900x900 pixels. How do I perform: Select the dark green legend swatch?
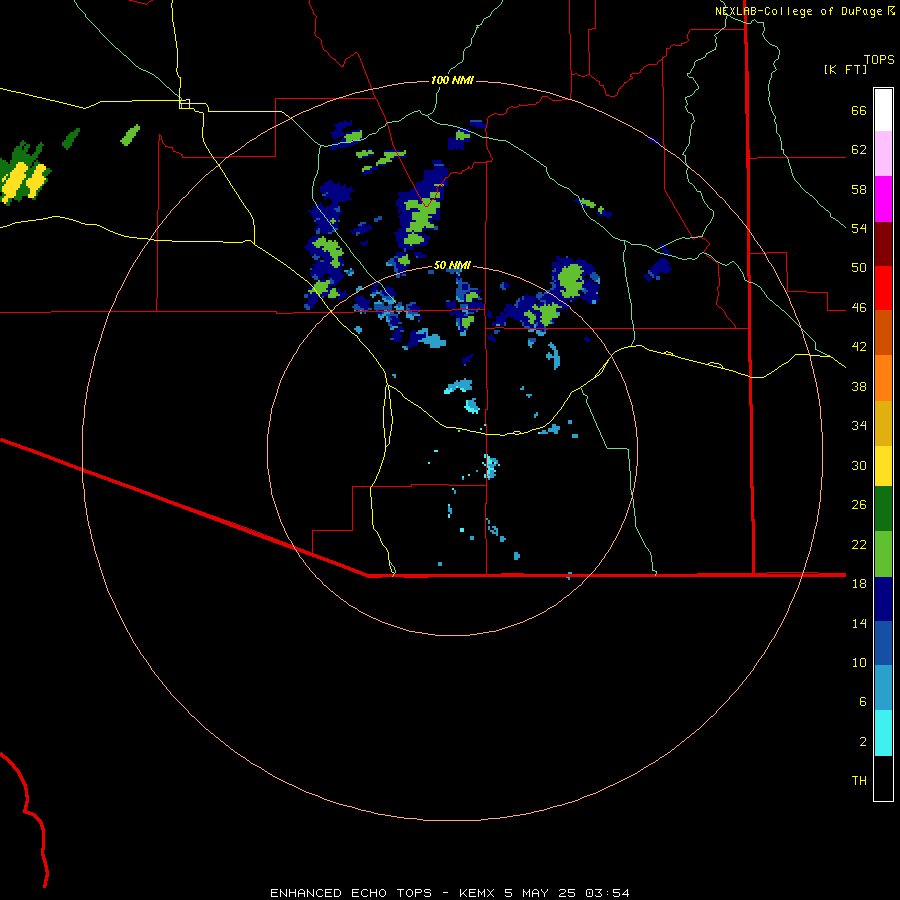tap(883, 509)
